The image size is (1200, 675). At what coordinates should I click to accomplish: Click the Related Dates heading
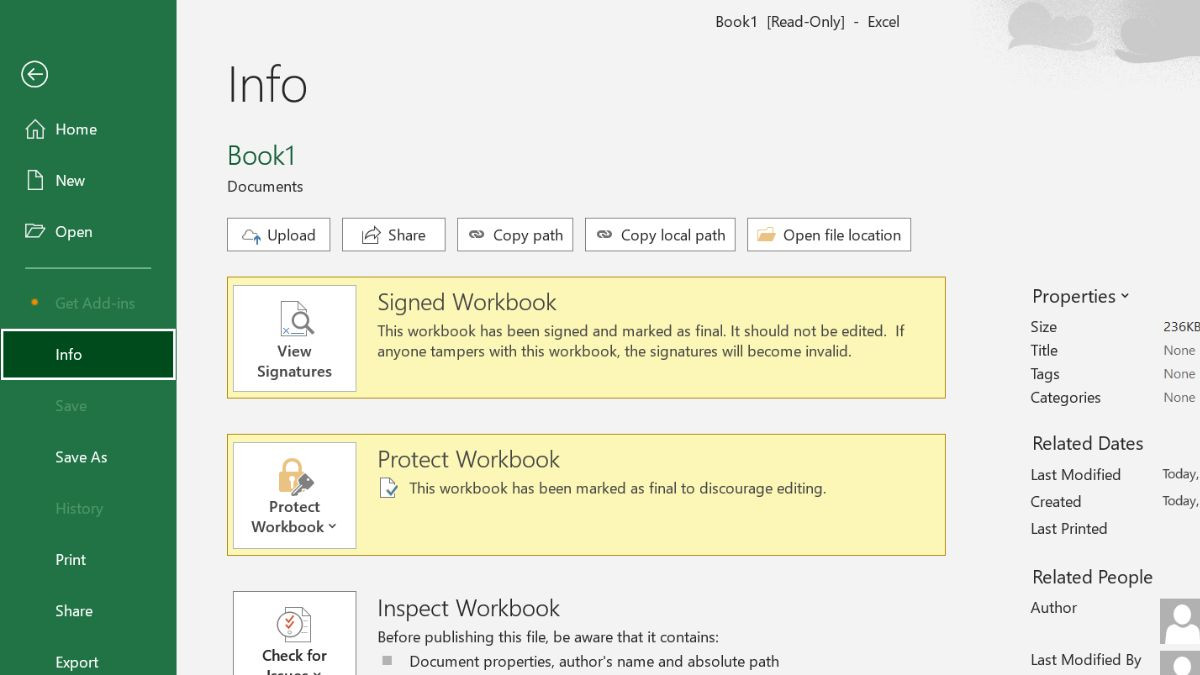click(x=1088, y=443)
